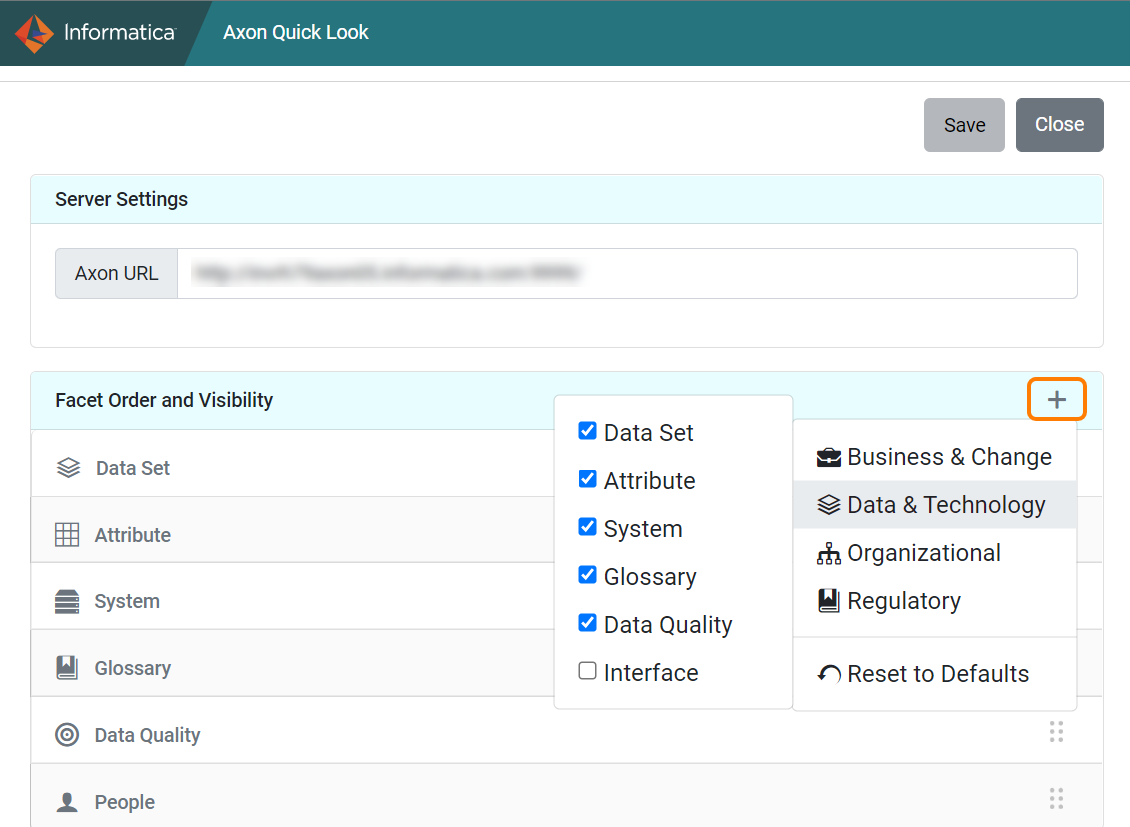Click inside the Axon URL input field
1130x827 pixels.
627,274
